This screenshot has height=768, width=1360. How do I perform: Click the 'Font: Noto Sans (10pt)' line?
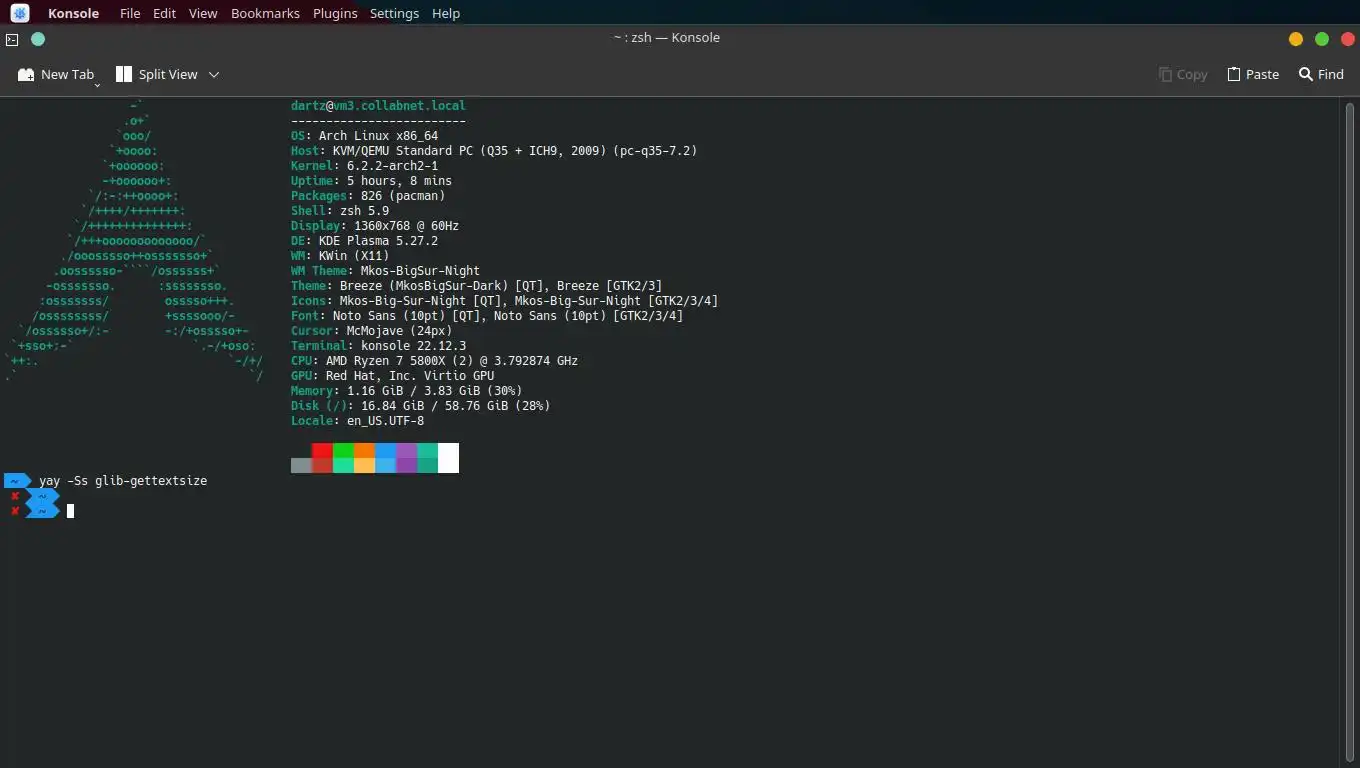point(487,316)
